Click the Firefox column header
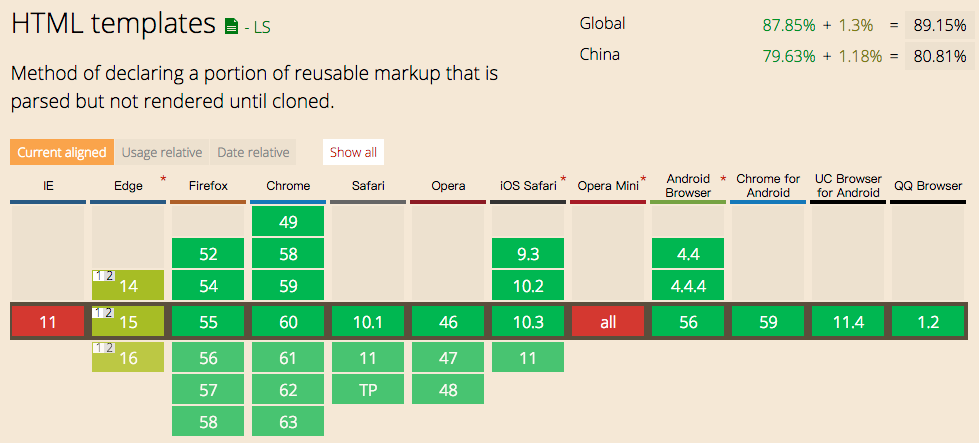 (x=208, y=186)
